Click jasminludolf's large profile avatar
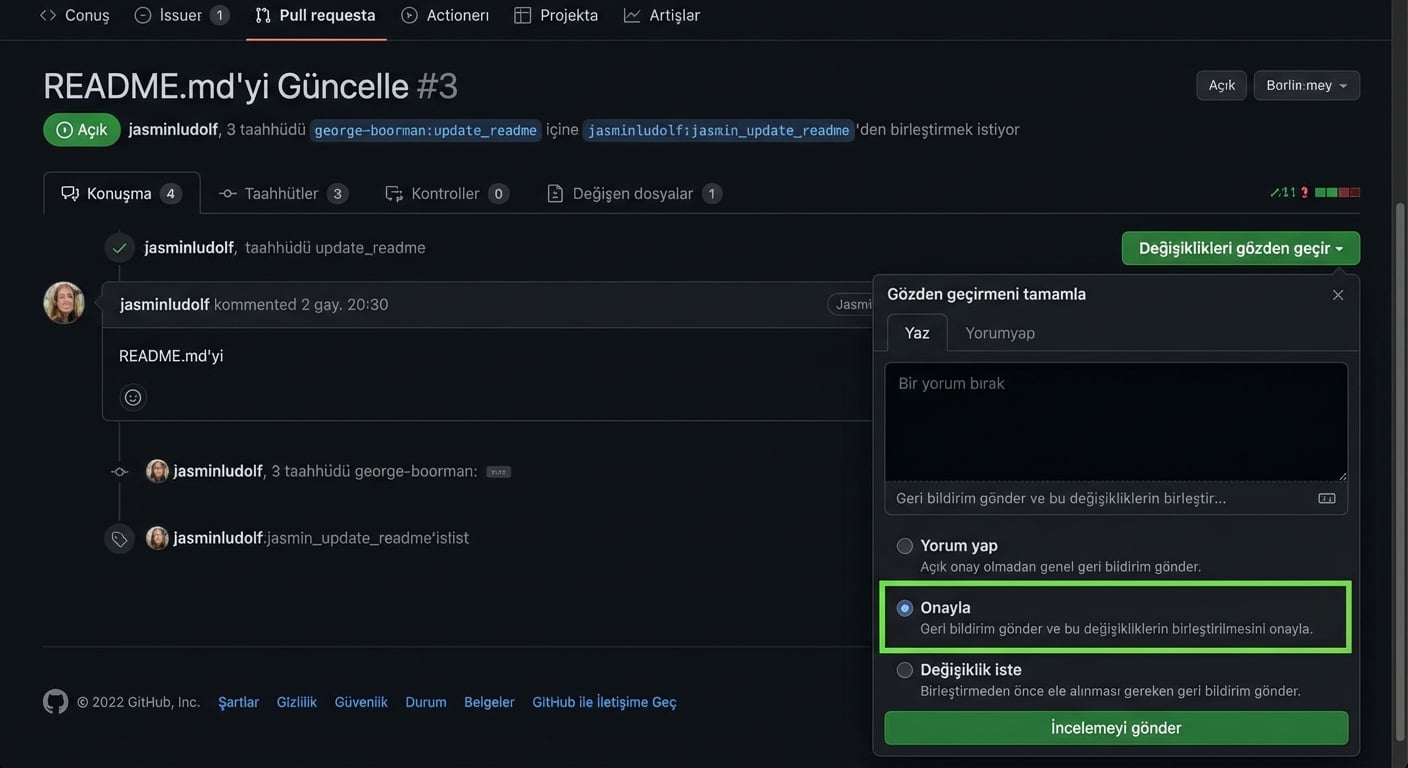The height and width of the screenshot is (768, 1408). (x=64, y=303)
